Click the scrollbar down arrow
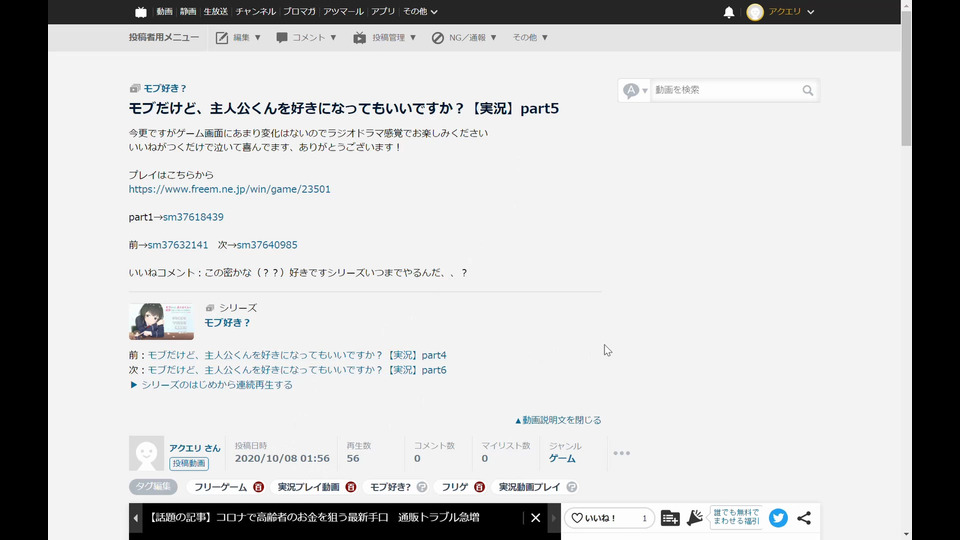Screen dimensions: 960x540 coord(906,534)
